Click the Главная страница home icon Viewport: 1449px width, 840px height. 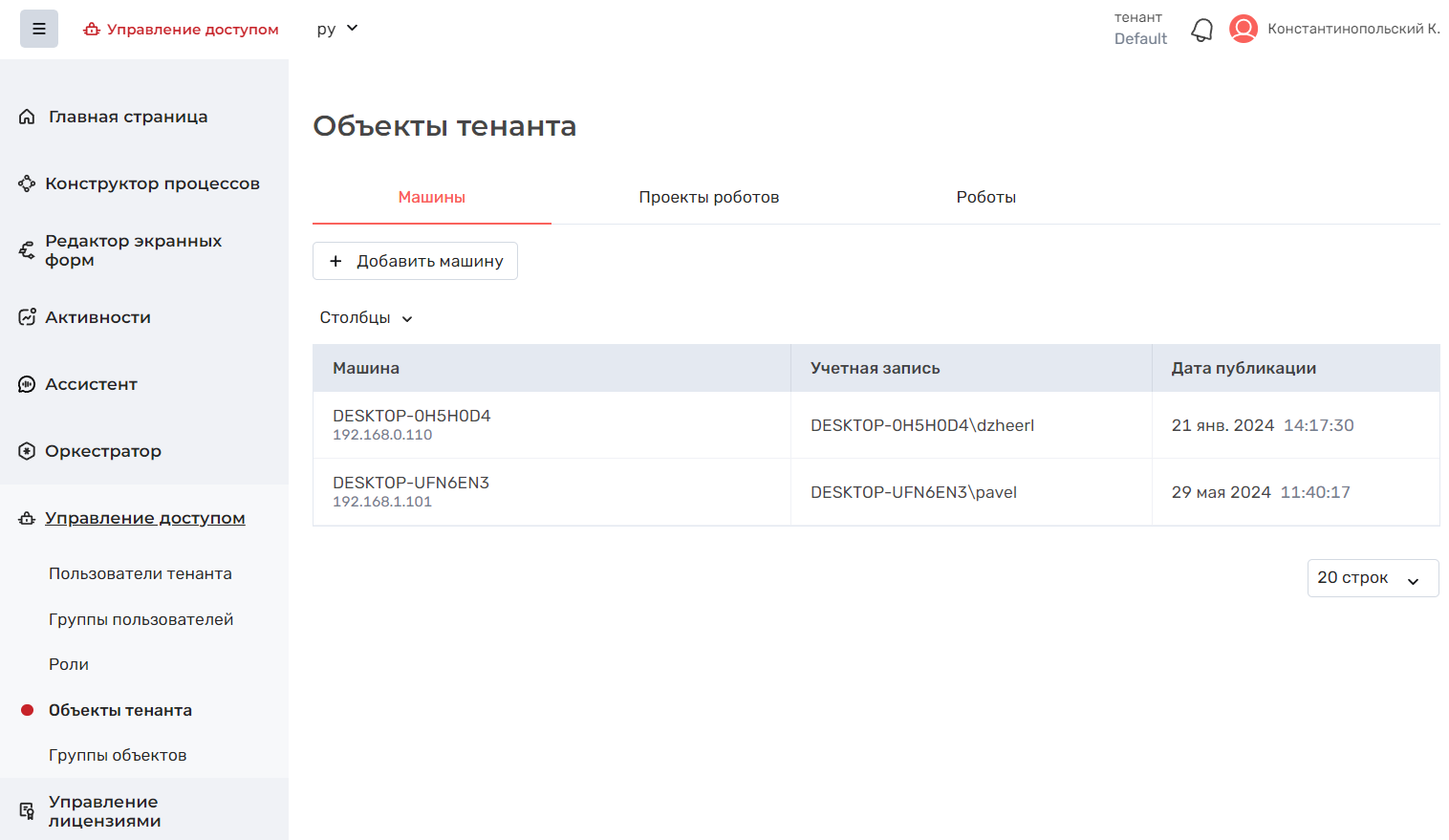click(x=27, y=117)
